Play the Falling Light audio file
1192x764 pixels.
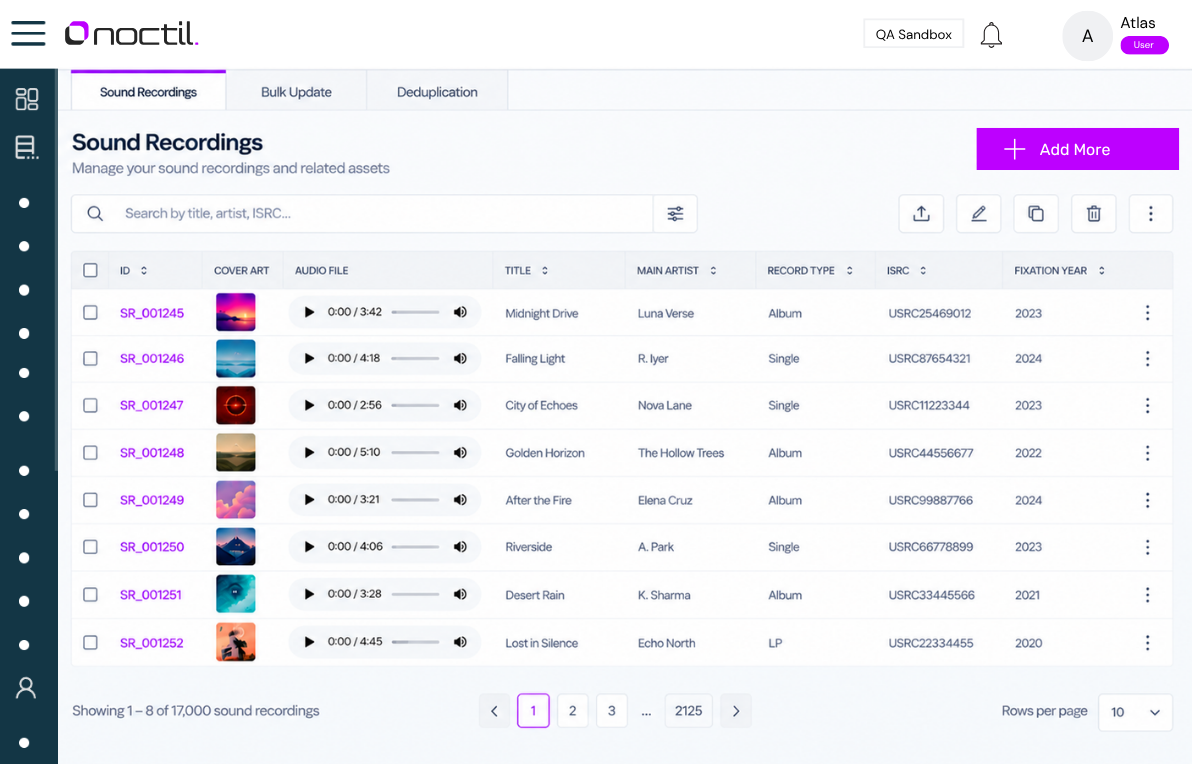pyautogui.click(x=309, y=358)
